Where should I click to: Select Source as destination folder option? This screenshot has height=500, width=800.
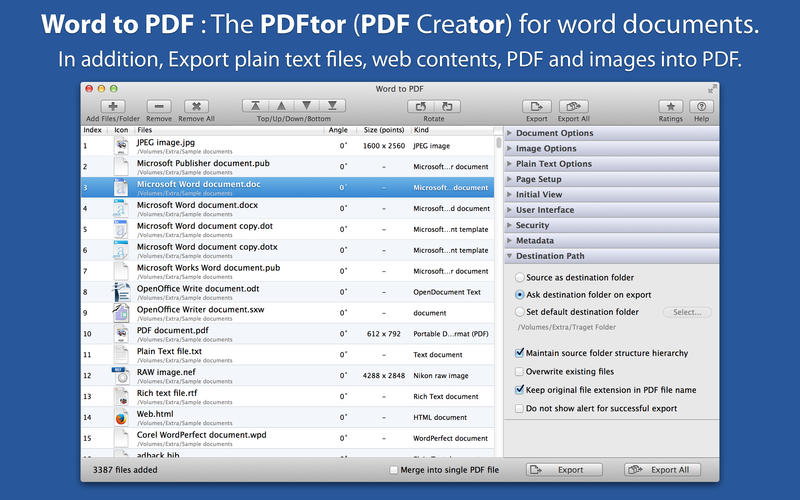pyautogui.click(x=519, y=277)
